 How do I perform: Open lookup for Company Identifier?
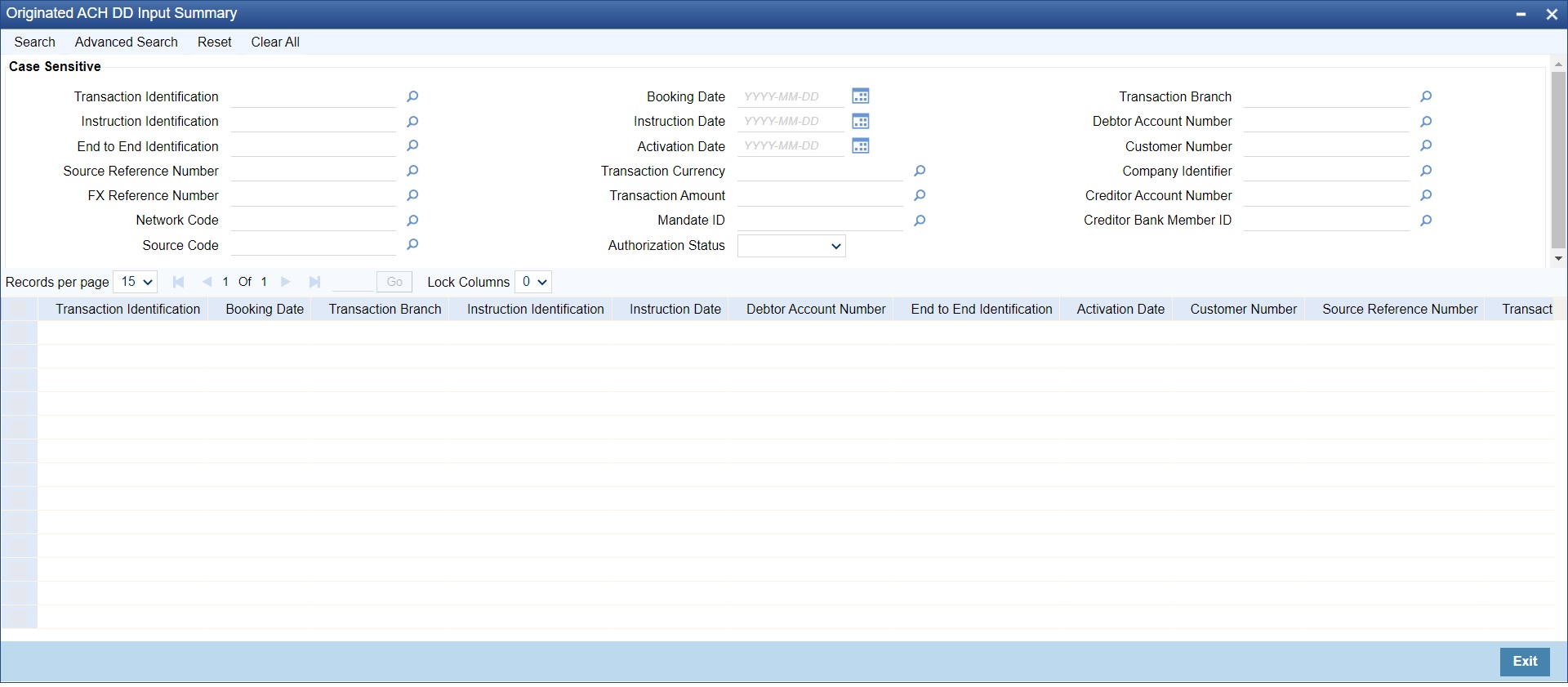(x=1426, y=171)
